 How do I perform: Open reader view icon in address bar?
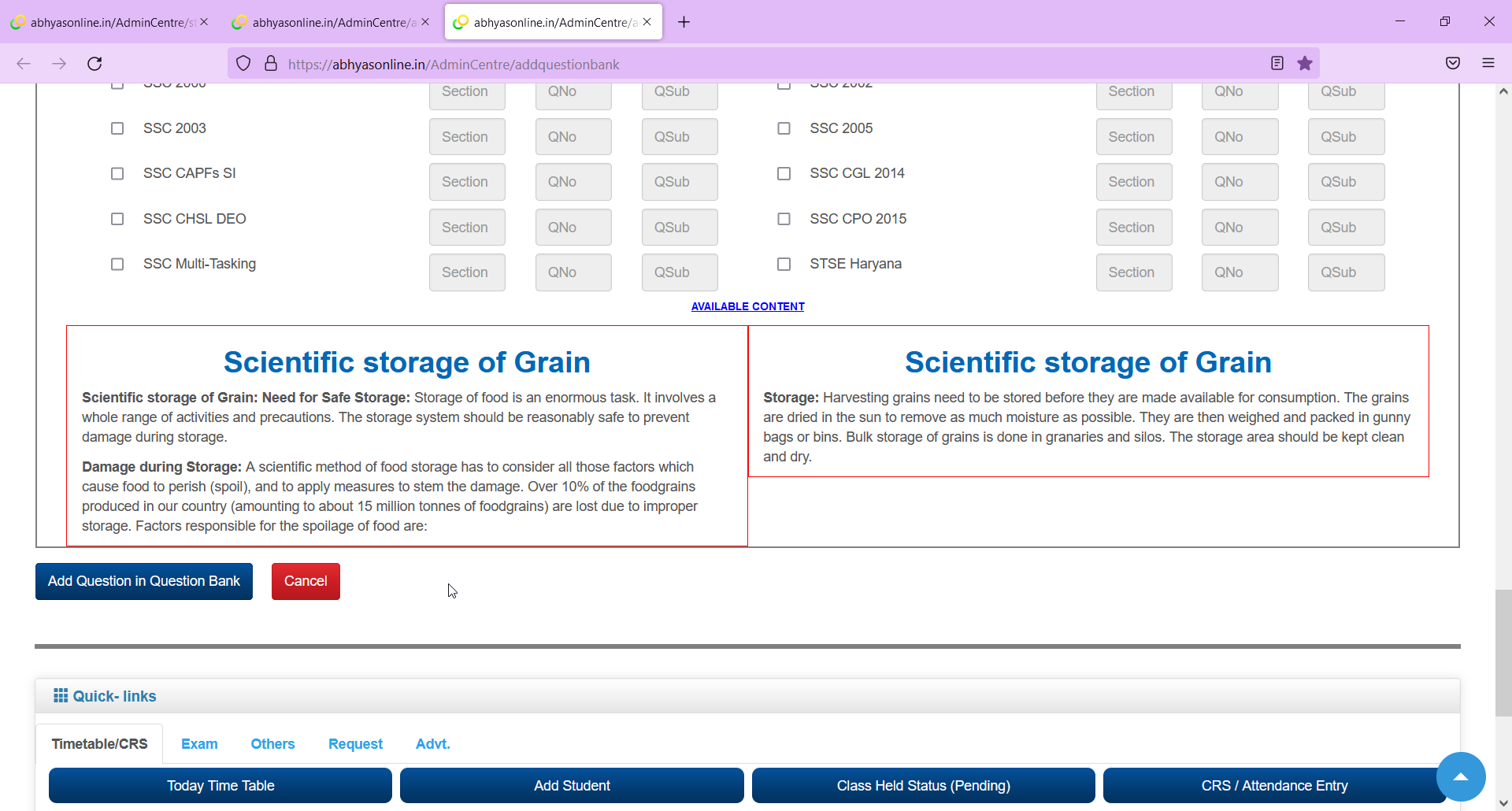tap(1277, 64)
